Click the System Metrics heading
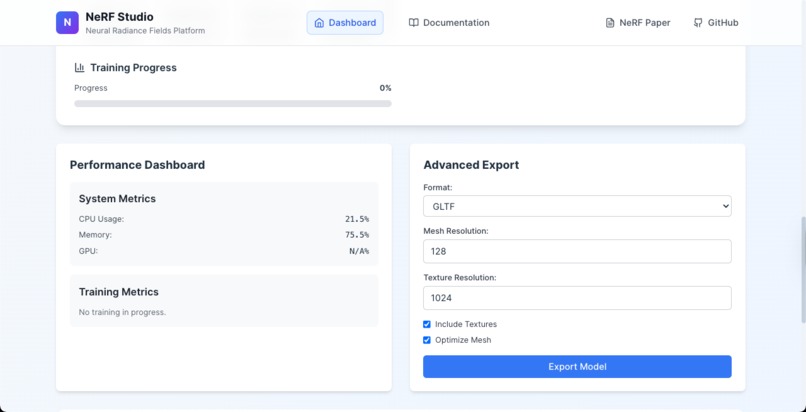The height and width of the screenshot is (412, 806). tap(117, 199)
